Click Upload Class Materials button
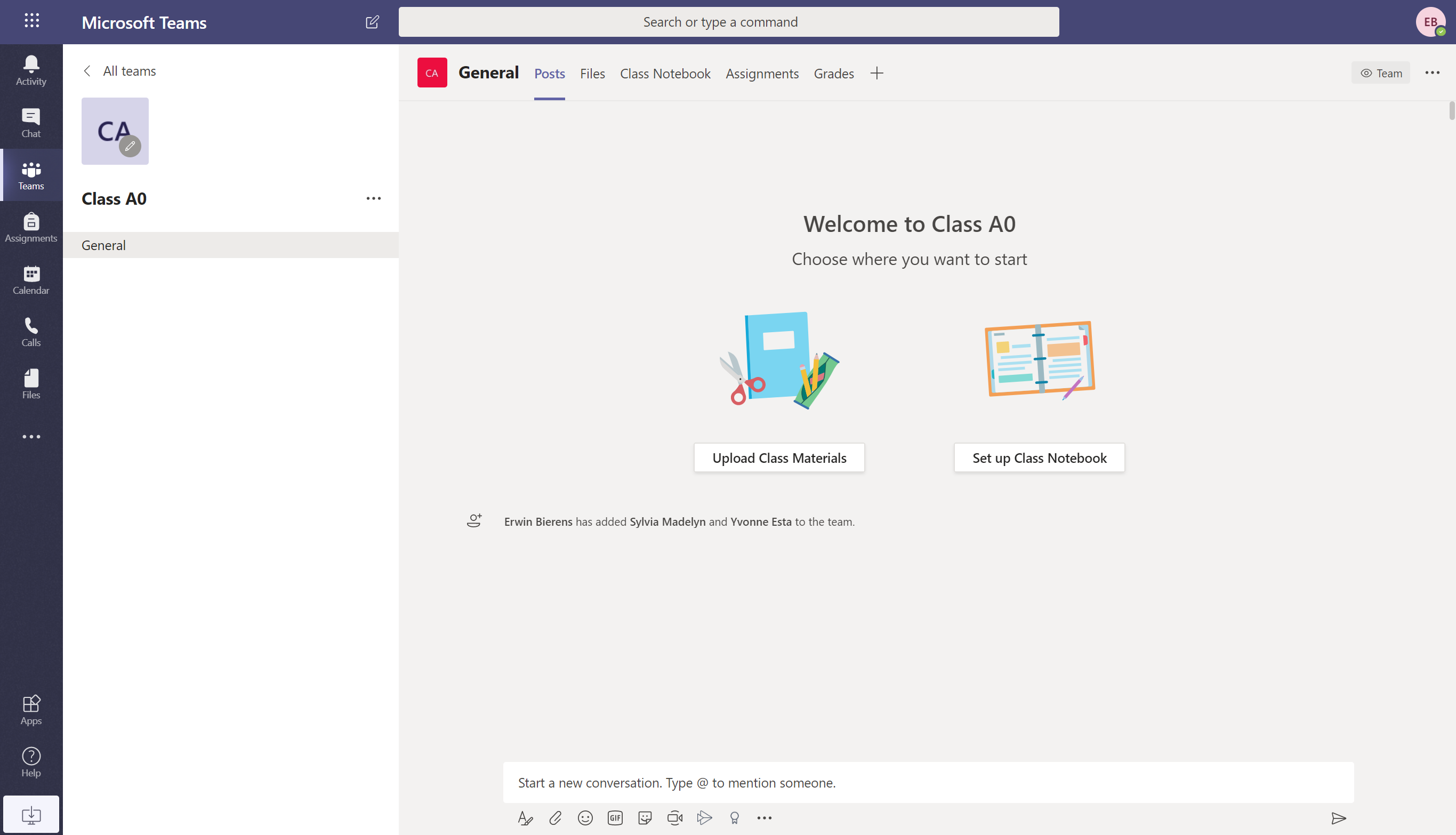1456x835 pixels. tap(778, 457)
